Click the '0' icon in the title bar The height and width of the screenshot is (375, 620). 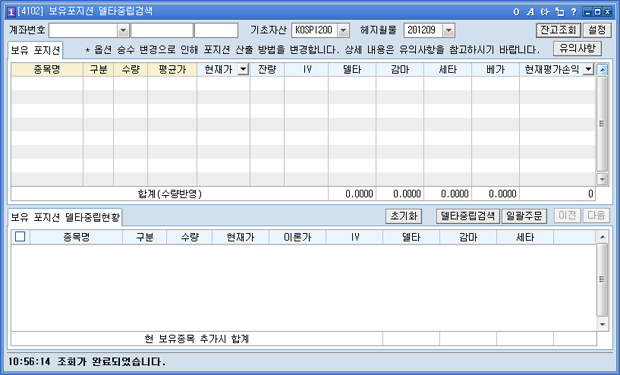[x=516, y=12]
